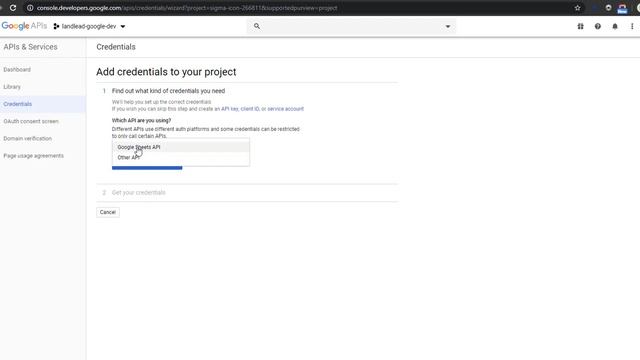Open Dashboard in the sidebar
Screen dimensions: 640x360
coord(17,69)
